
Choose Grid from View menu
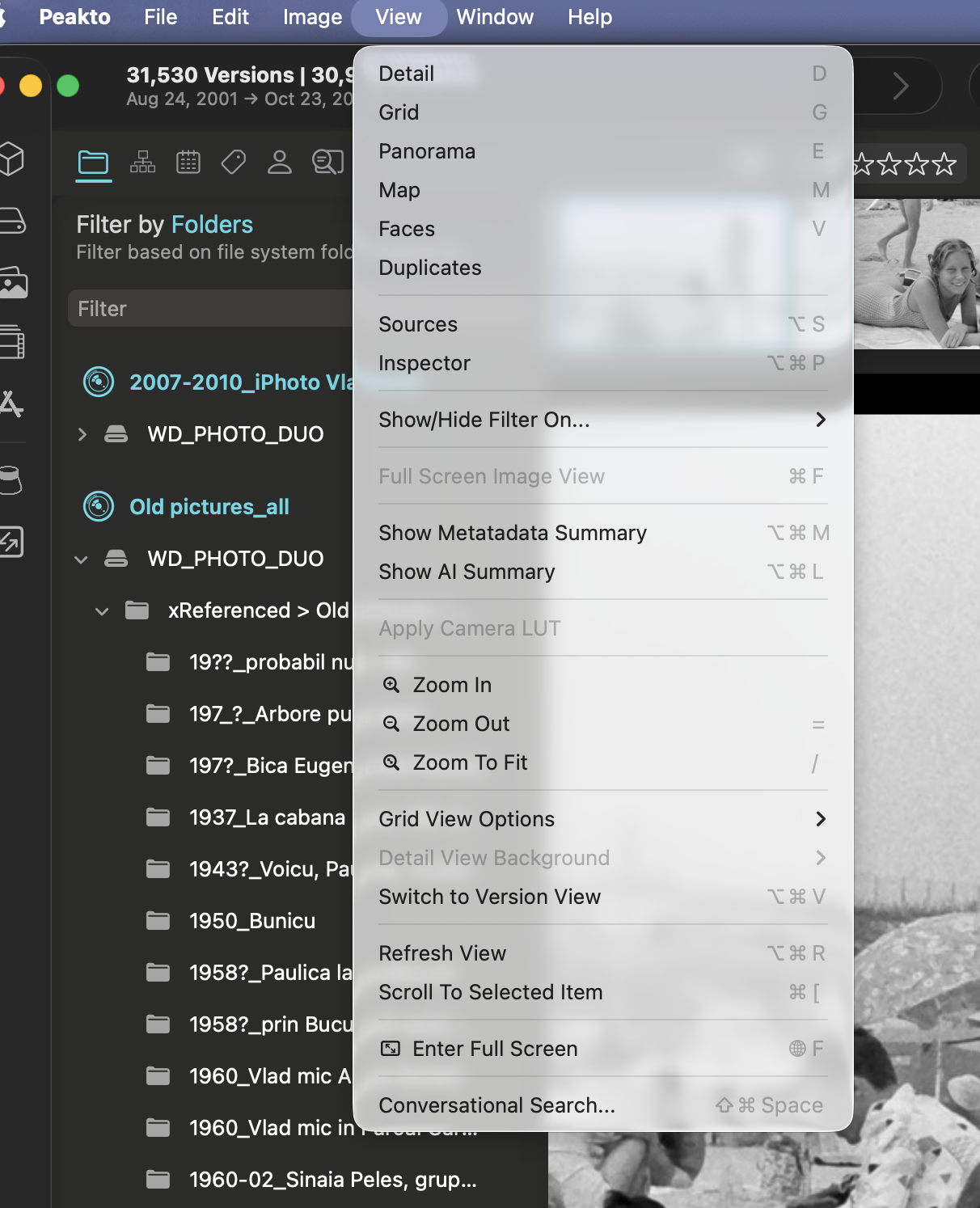603,112
